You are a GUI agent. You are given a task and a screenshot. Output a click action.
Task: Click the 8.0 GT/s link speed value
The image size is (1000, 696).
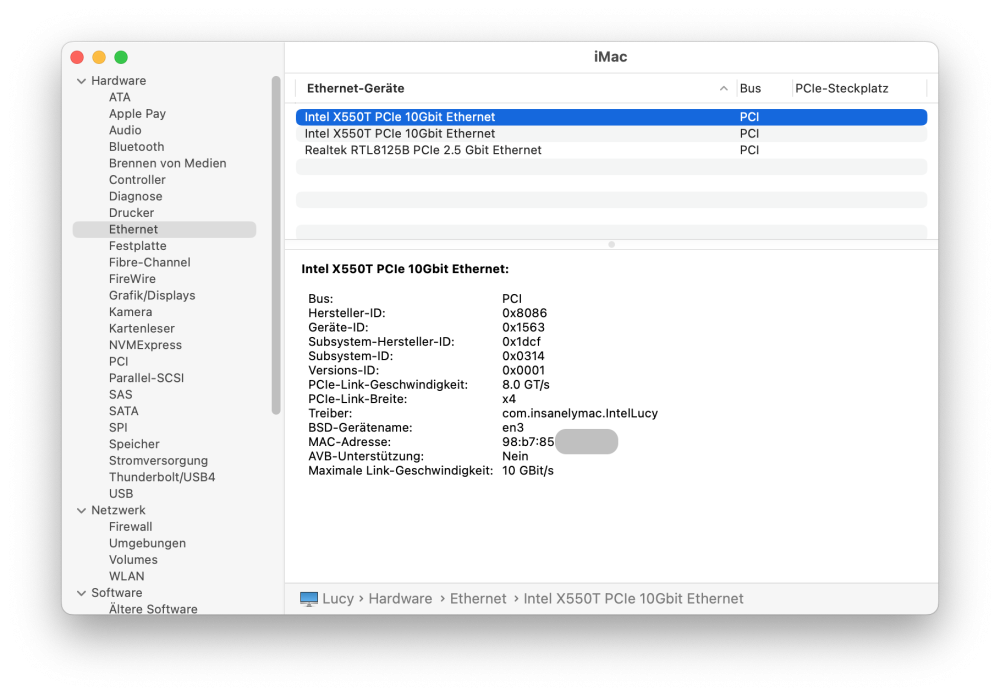526,385
